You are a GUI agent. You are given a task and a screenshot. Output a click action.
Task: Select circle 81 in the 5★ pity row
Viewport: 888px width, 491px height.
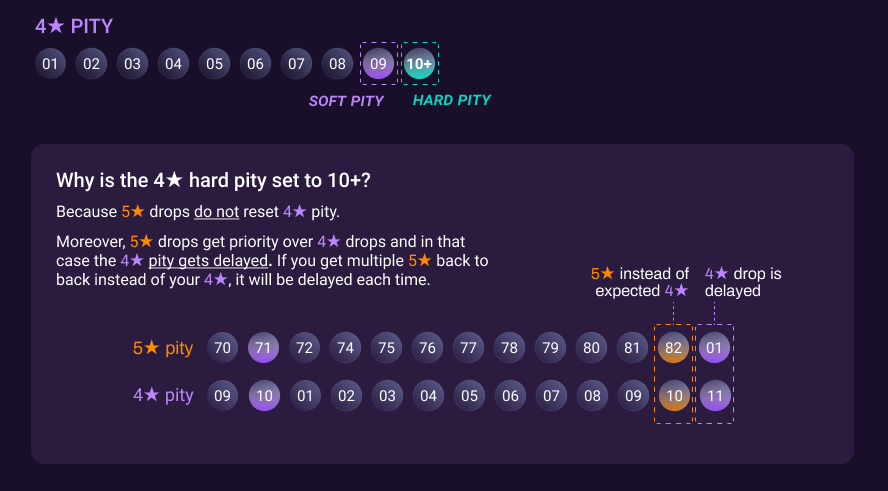pyautogui.click(x=632, y=348)
